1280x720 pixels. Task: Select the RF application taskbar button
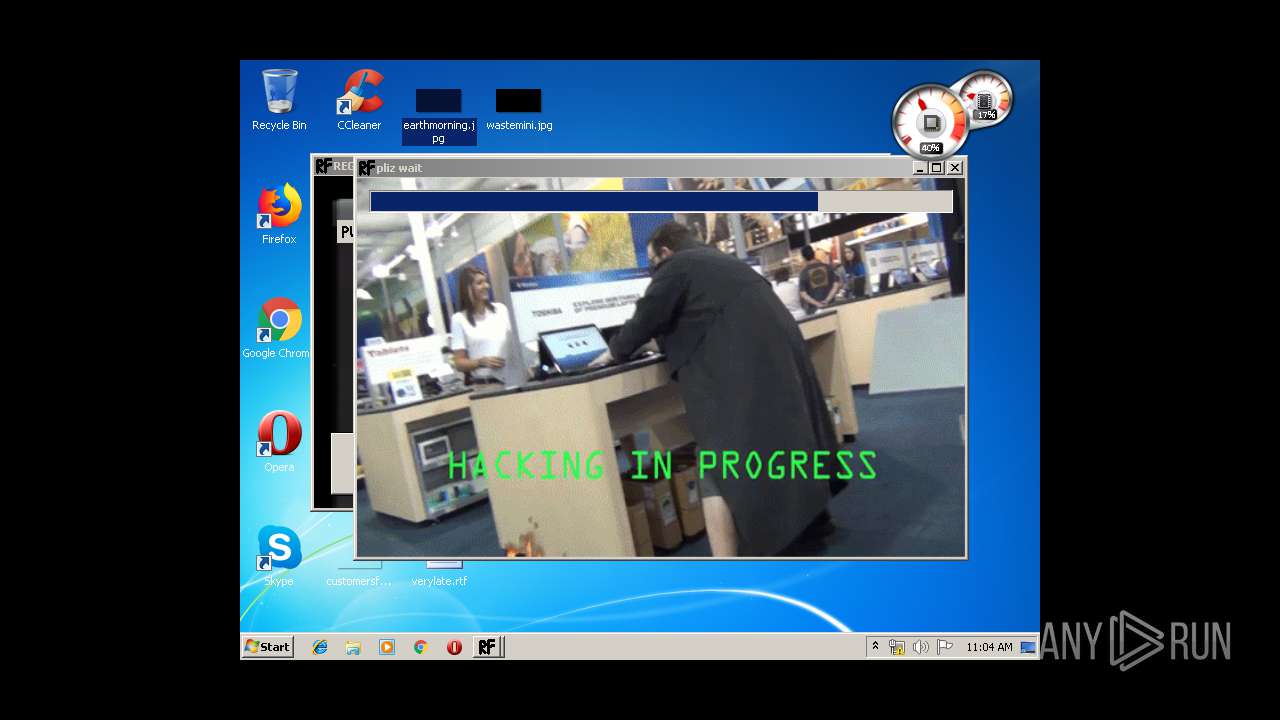487,647
